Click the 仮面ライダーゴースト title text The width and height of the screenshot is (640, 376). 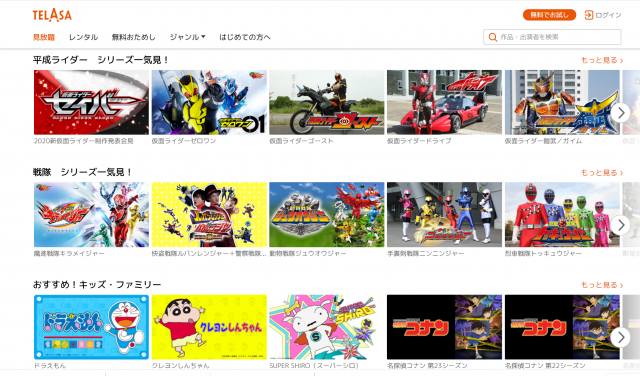click(x=302, y=141)
